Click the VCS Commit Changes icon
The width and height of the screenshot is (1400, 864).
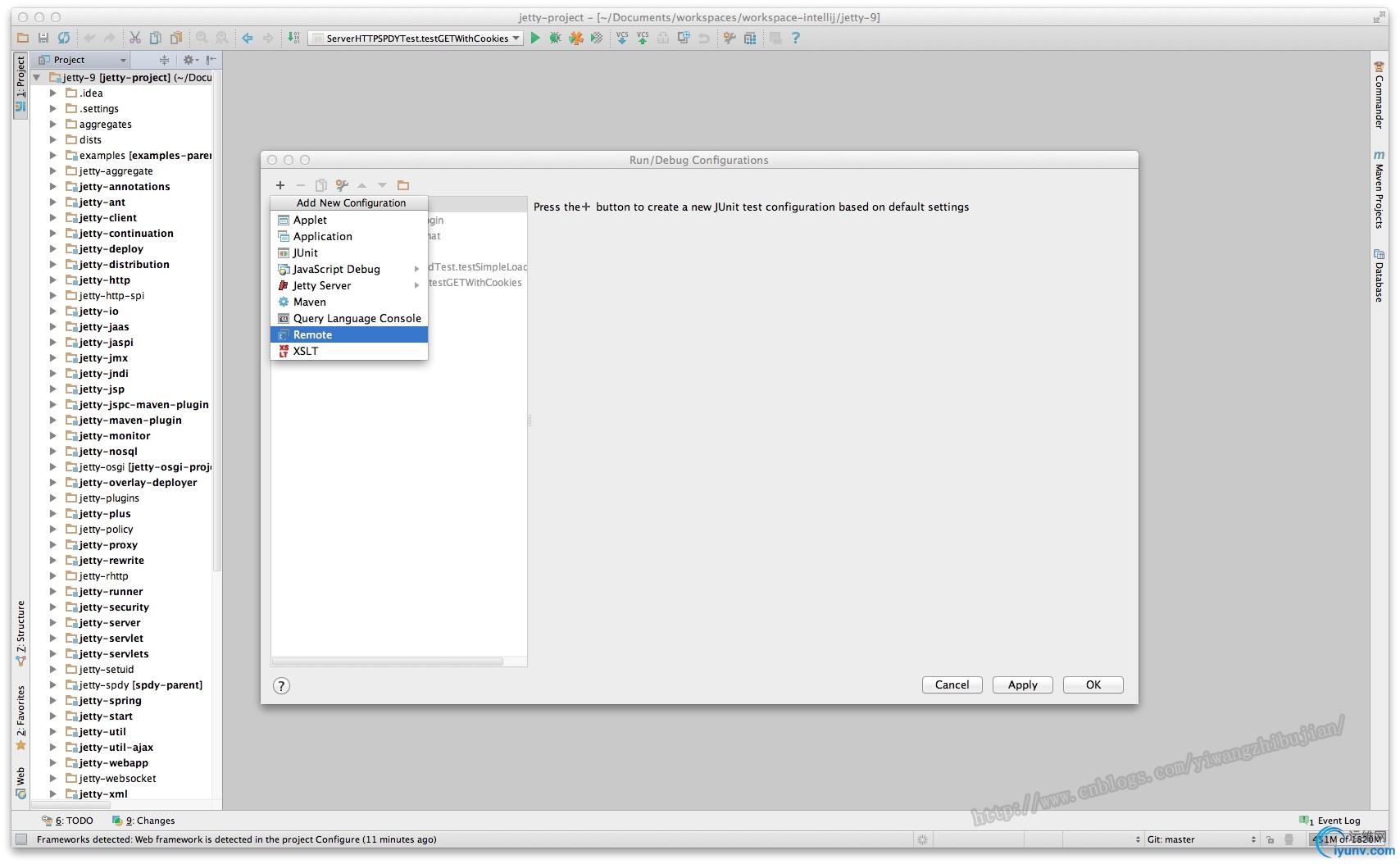643,38
